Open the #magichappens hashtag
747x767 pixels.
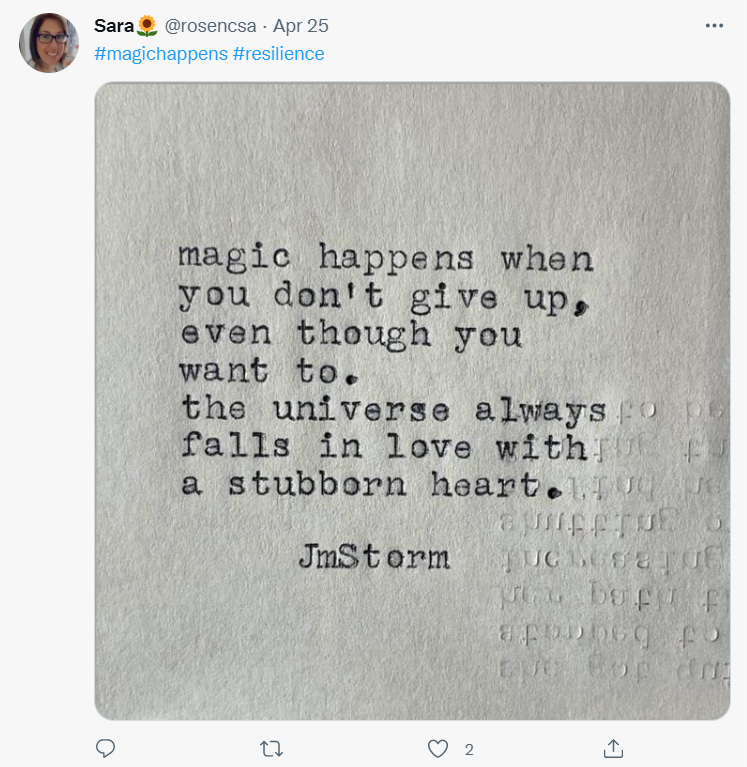click(x=161, y=54)
